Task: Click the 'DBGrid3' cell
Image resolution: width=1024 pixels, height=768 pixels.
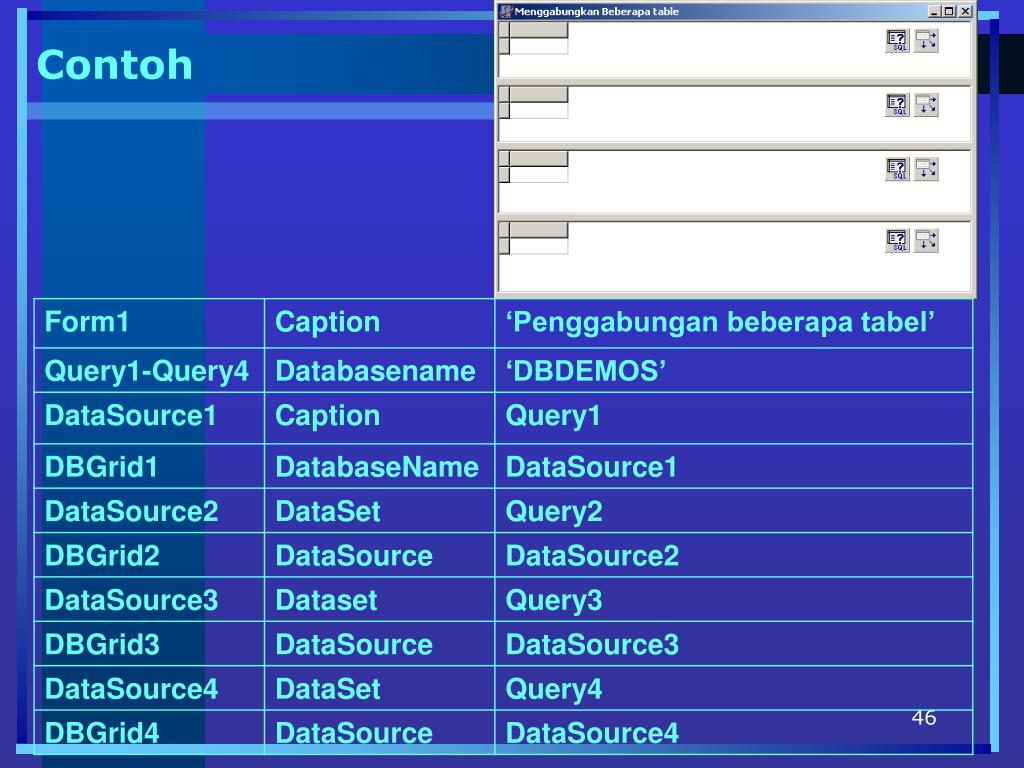Action: coord(150,644)
